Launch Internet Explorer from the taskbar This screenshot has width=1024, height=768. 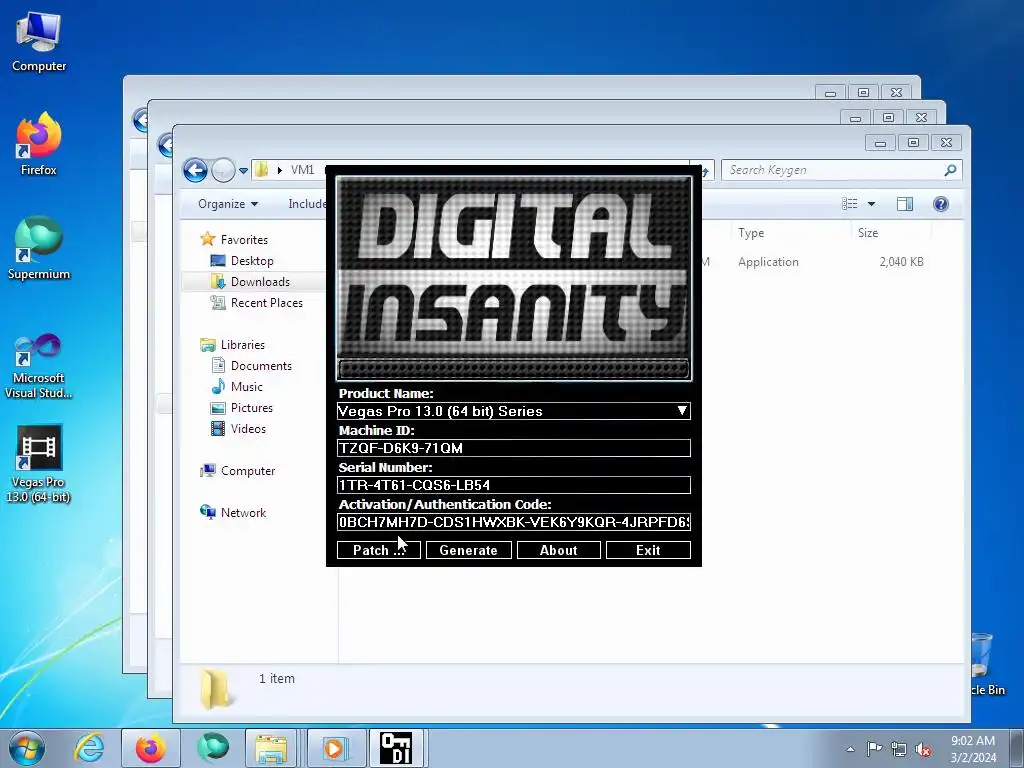point(89,748)
